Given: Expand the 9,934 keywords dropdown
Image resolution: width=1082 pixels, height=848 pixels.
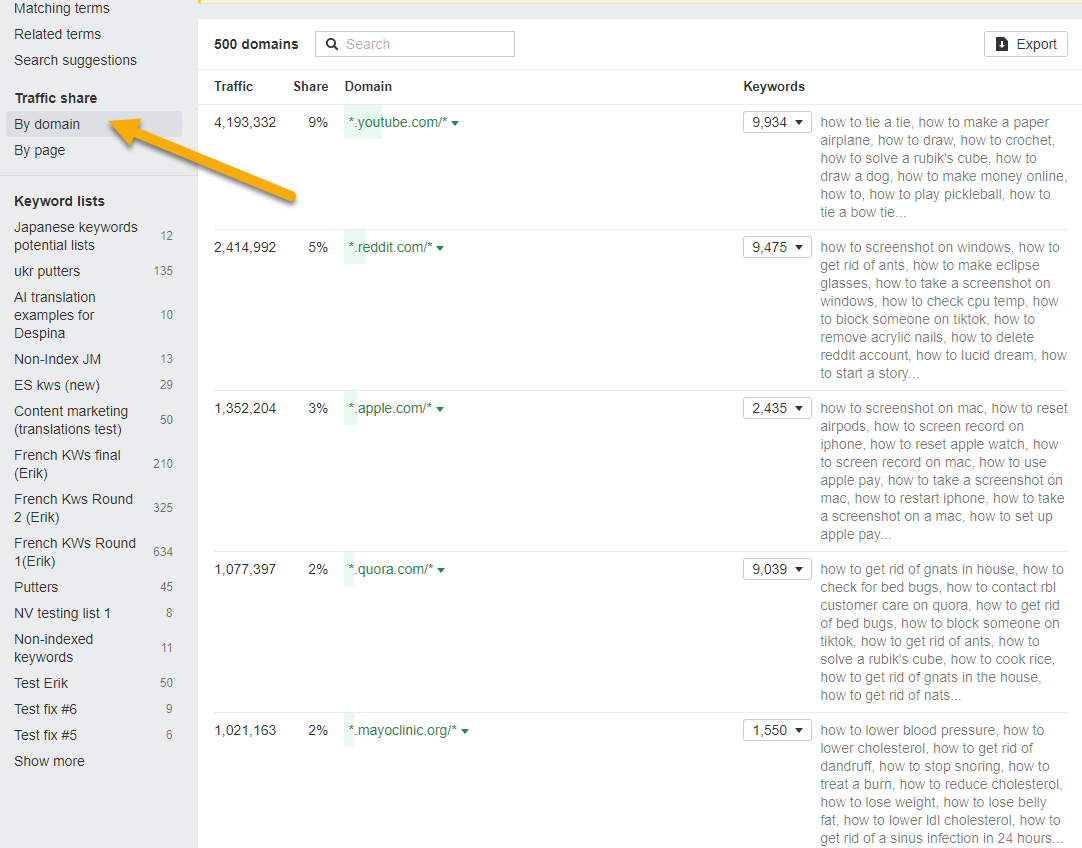Looking at the screenshot, I should [x=777, y=122].
